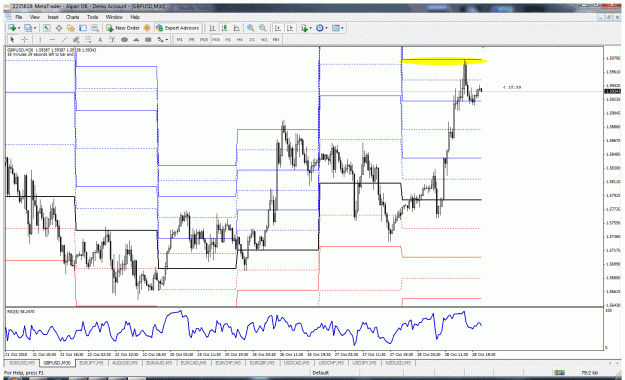Click the New Order button
The image size is (625, 380).
(x=123, y=28)
